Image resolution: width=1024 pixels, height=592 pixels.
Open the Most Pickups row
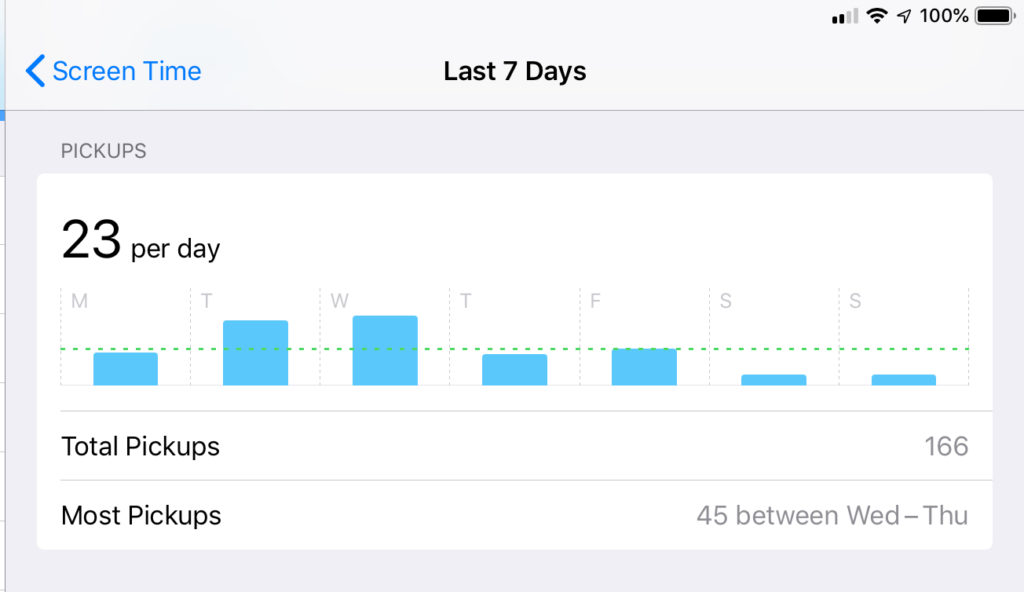click(x=515, y=516)
